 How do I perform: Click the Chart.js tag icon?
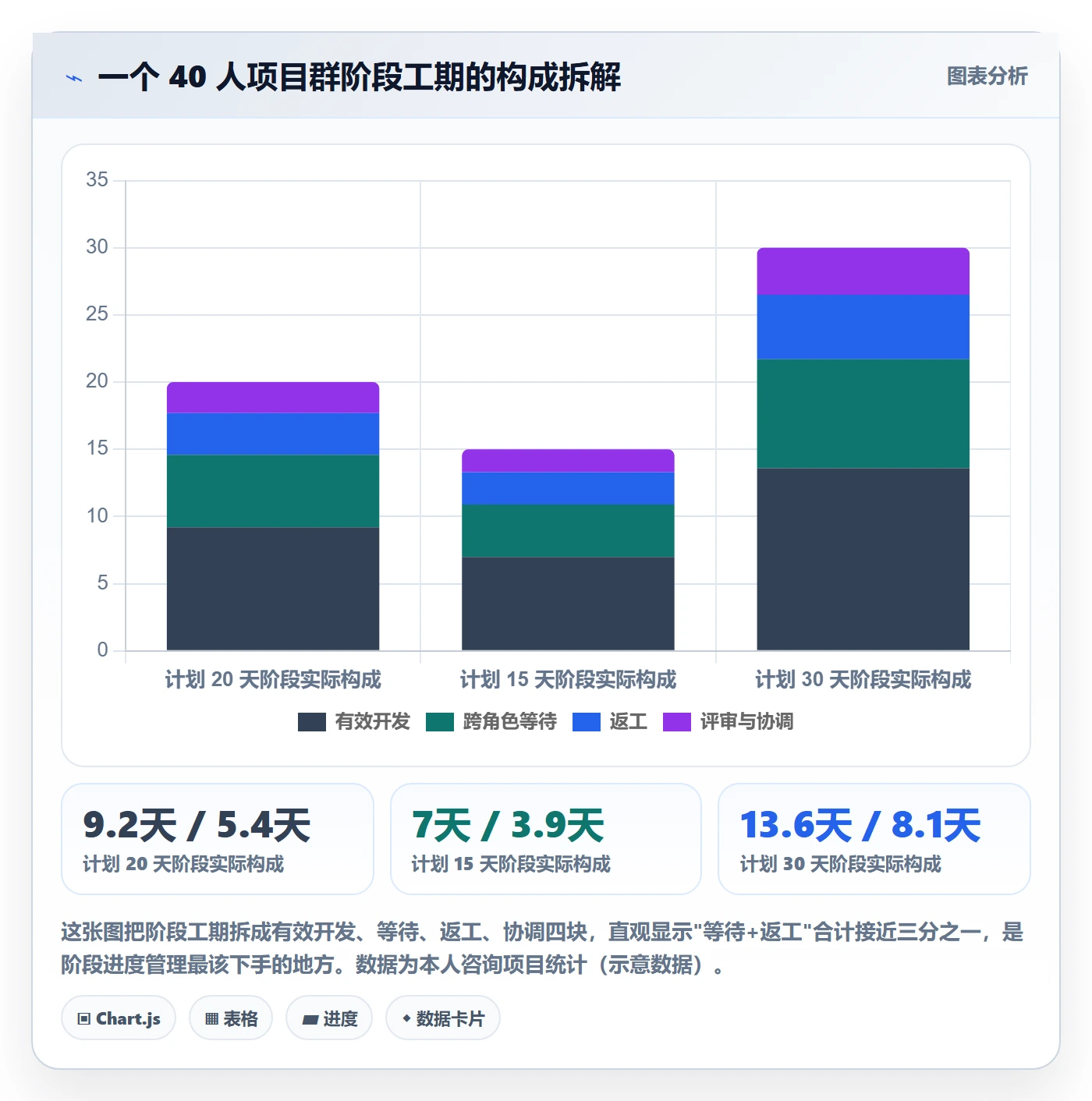(x=84, y=1018)
